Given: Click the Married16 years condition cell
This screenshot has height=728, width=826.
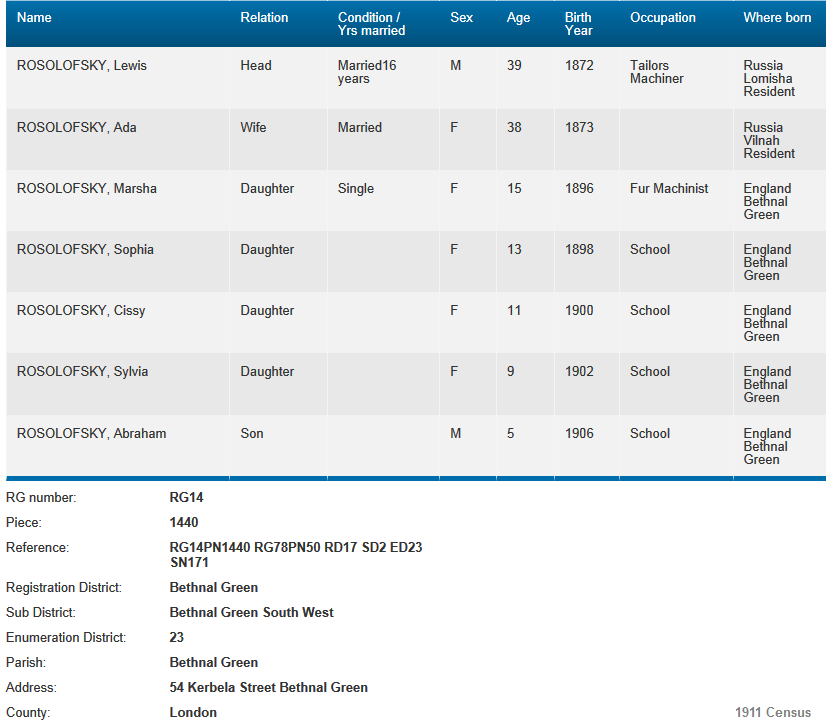Looking at the screenshot, I should click(x=367, y=72).
